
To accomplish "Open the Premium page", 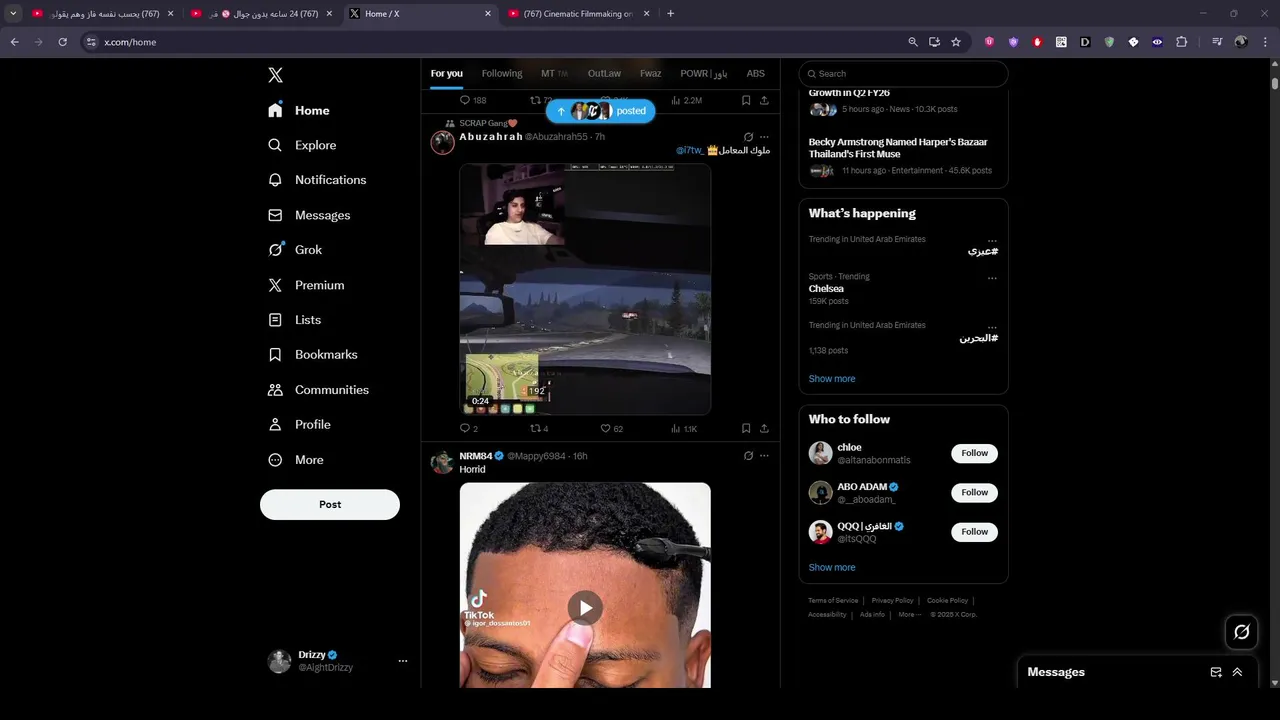I will [306, 285].
